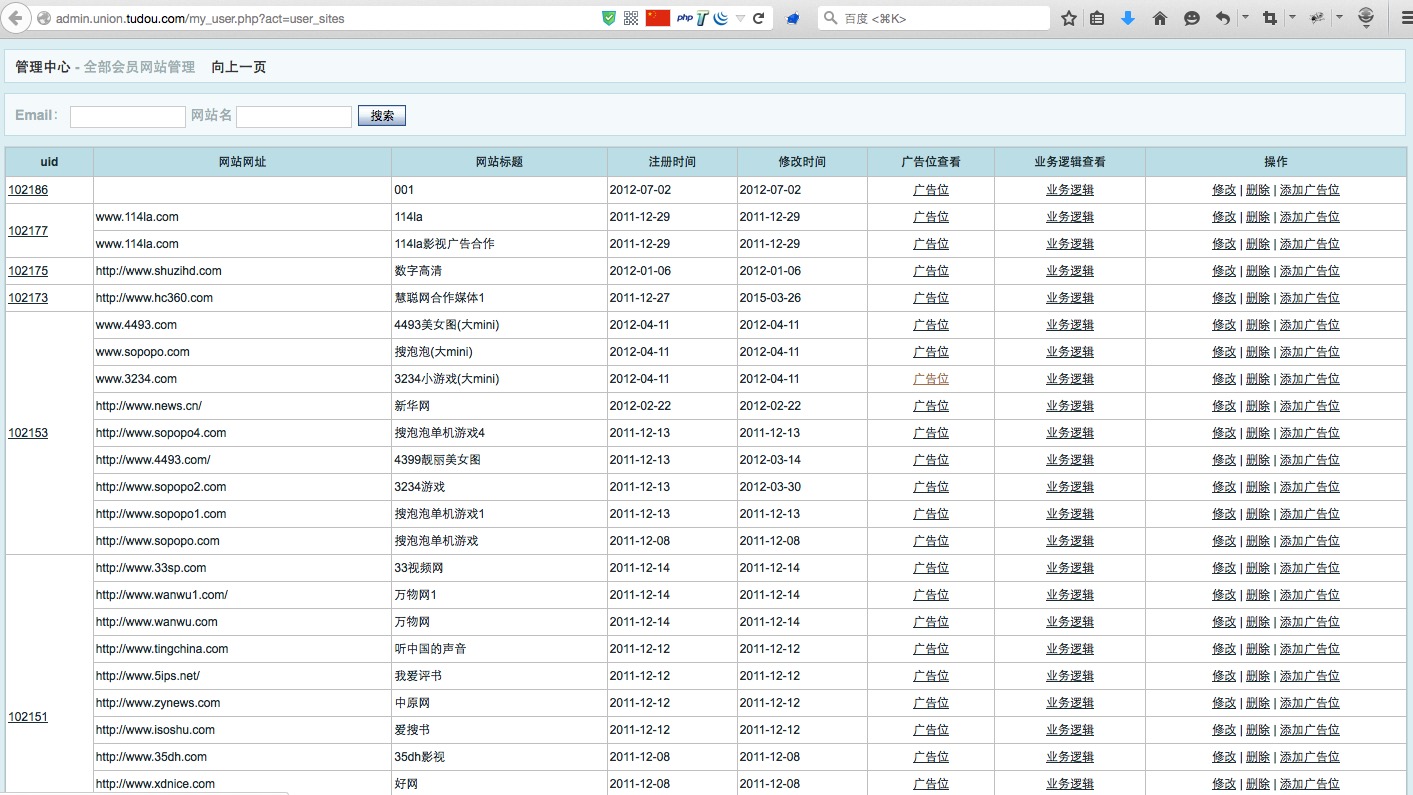
Task: Bookmark this page with the star icon
Action: pos(1069,18)
